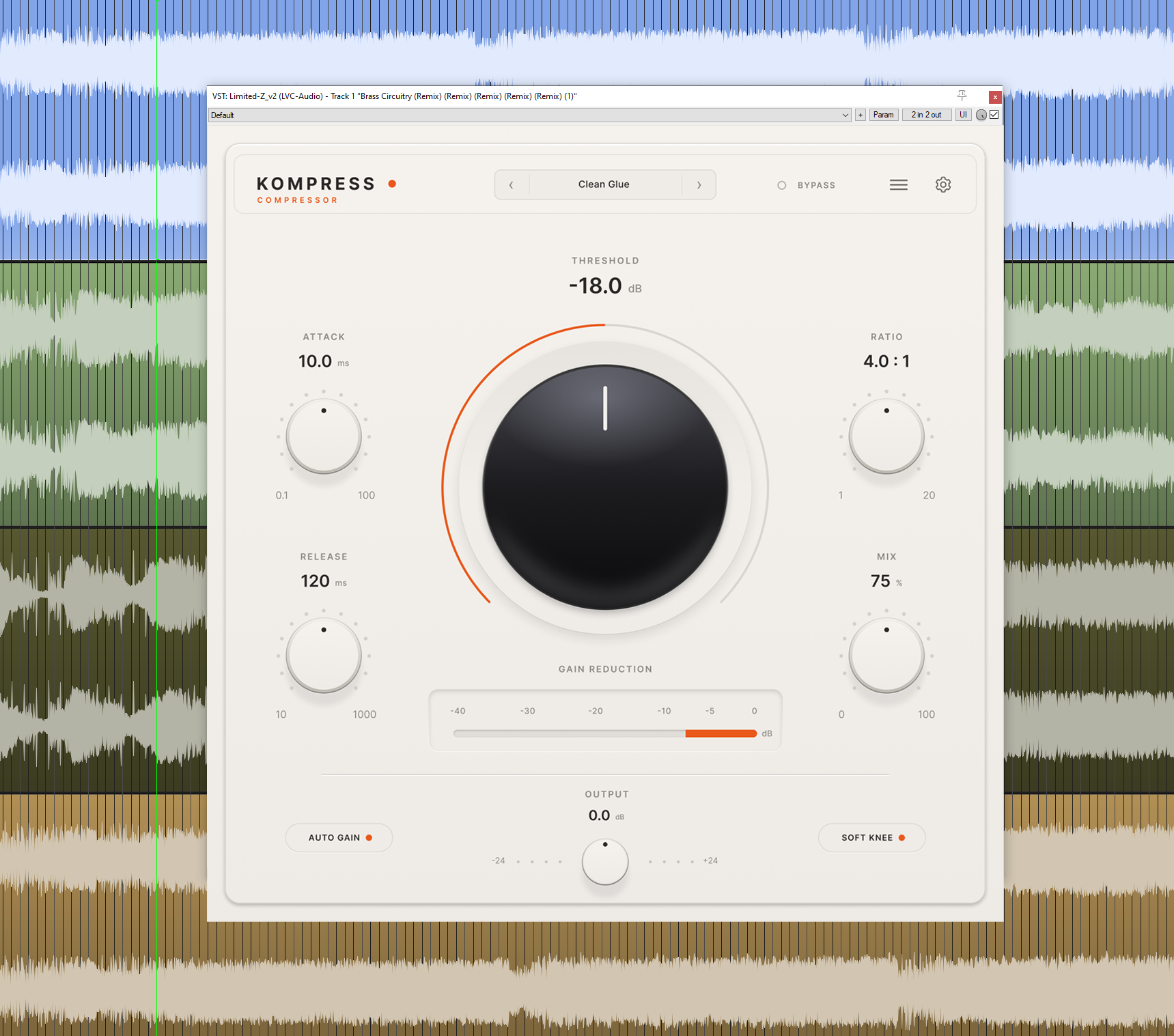The width and height of the screenshot is (1174, 1036).
Task: Click the + preset button
Action: [x=861, y=115]
